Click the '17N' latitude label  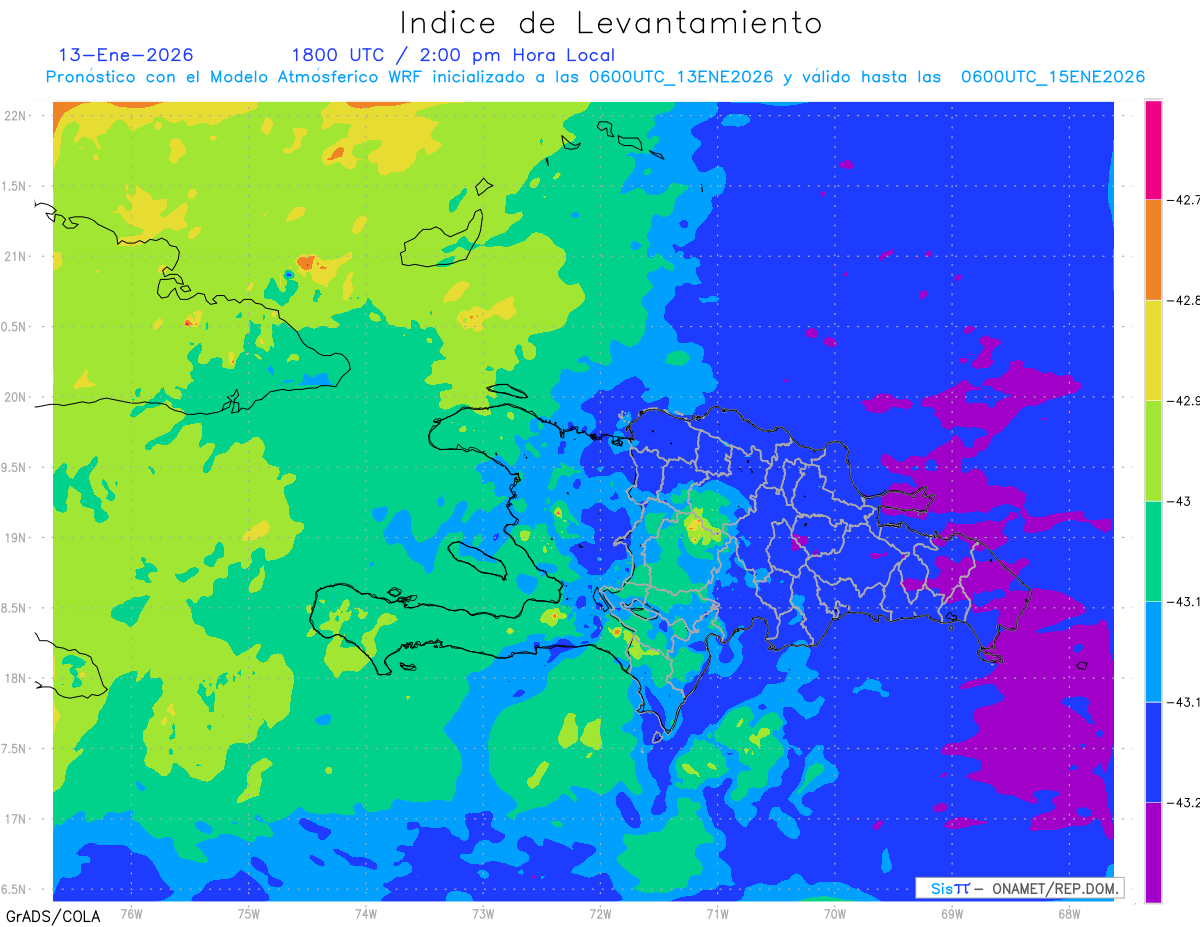[16, 819]
